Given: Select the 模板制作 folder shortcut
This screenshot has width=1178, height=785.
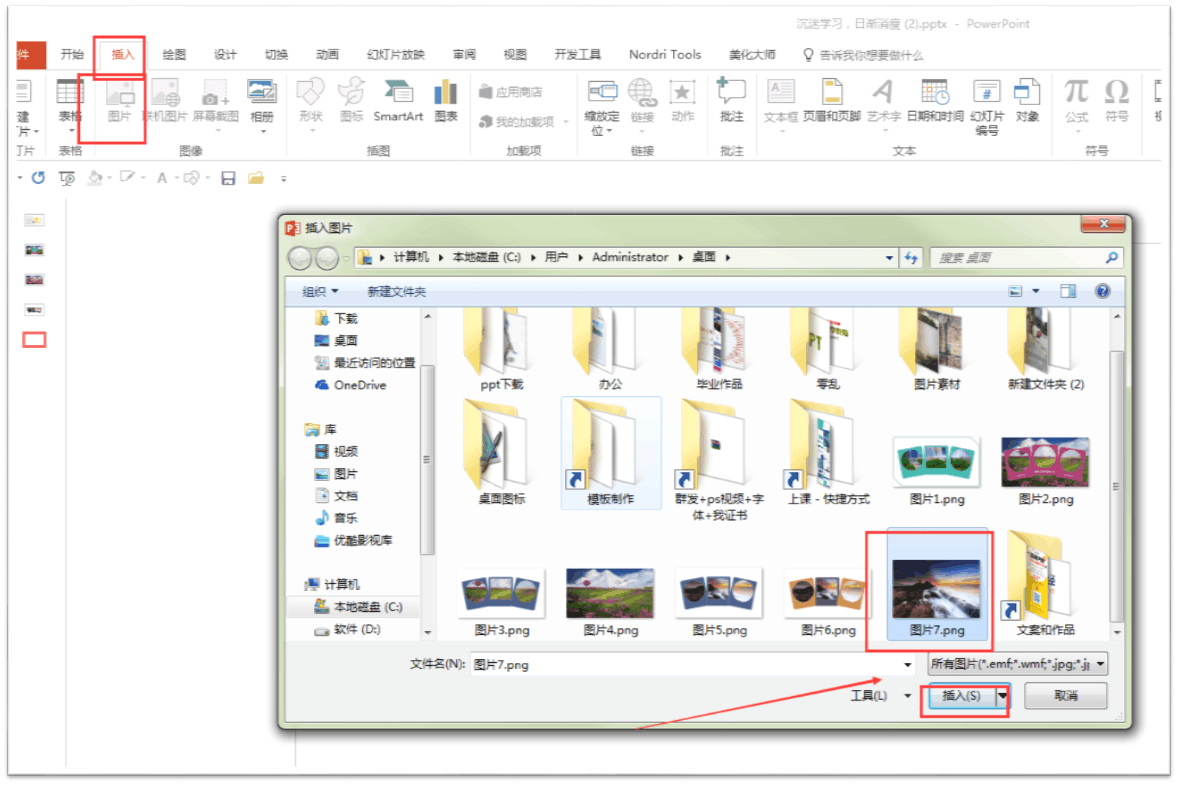Looking at the screenshot, I should point(611,454).
